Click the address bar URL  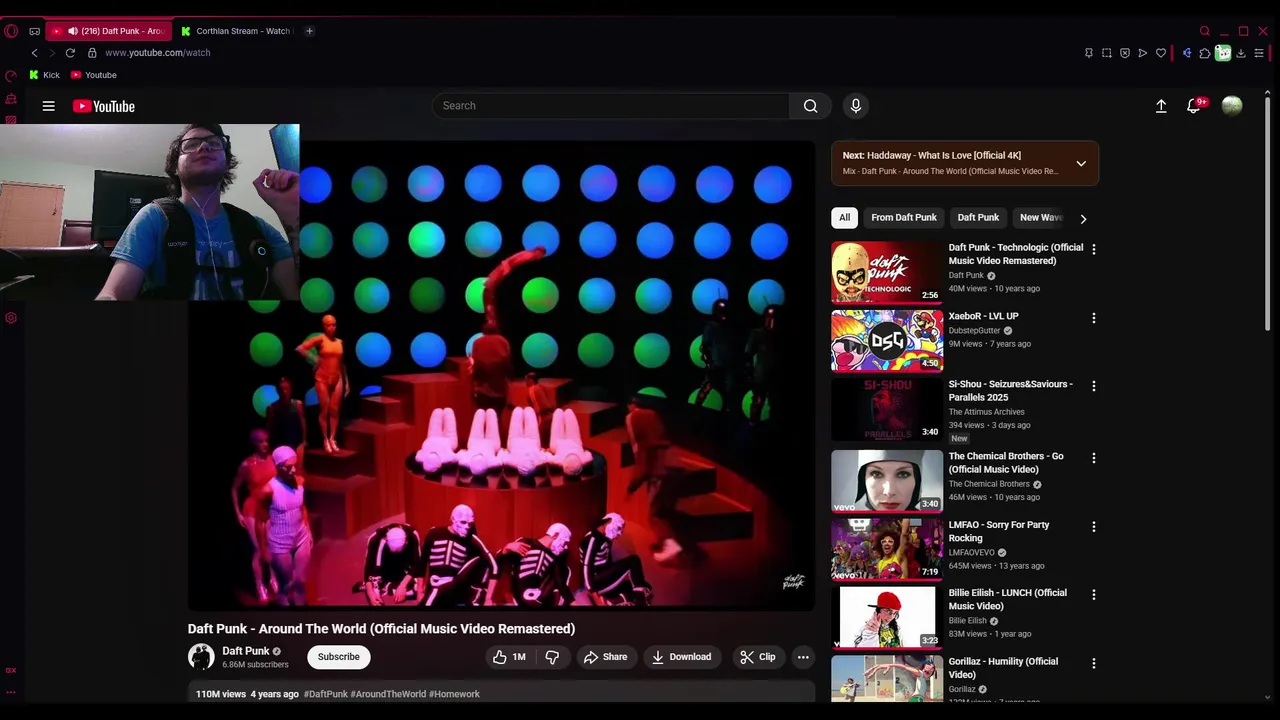[157, 53]
